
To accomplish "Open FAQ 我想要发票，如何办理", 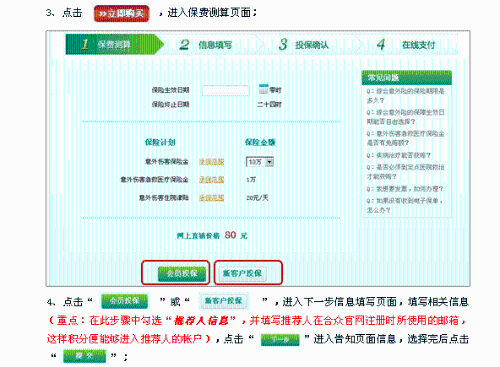I will 405,189.
